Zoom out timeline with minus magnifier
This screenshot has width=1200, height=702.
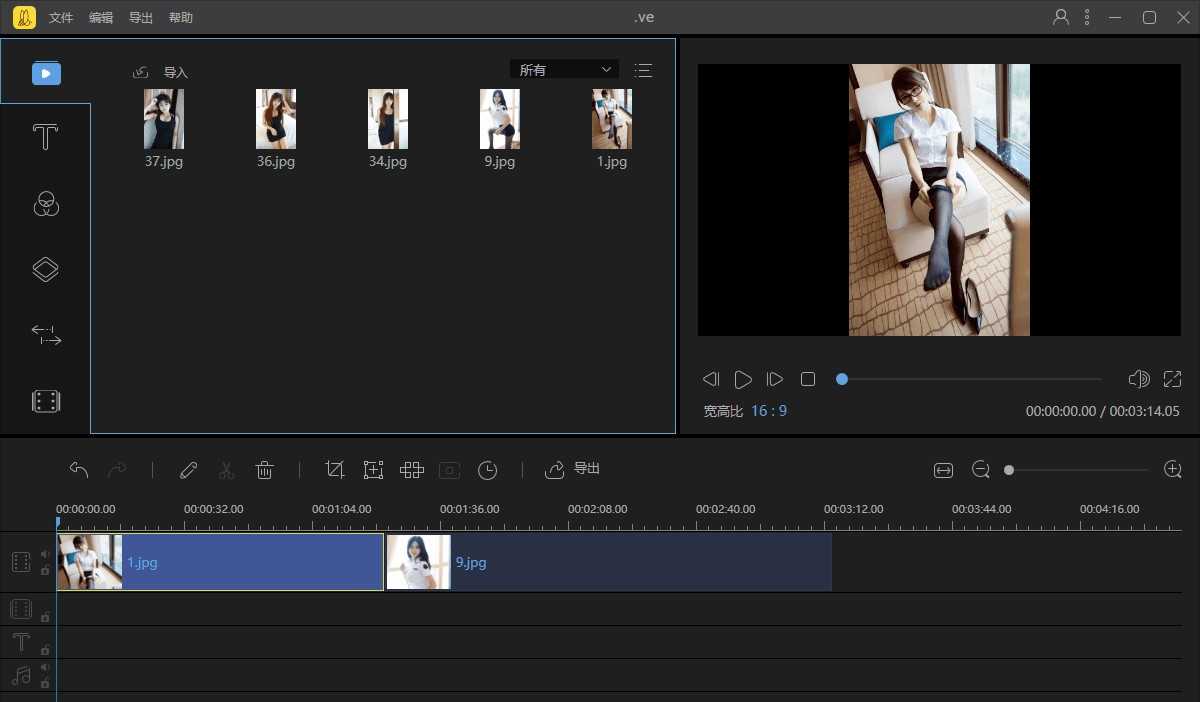[981, 470]
